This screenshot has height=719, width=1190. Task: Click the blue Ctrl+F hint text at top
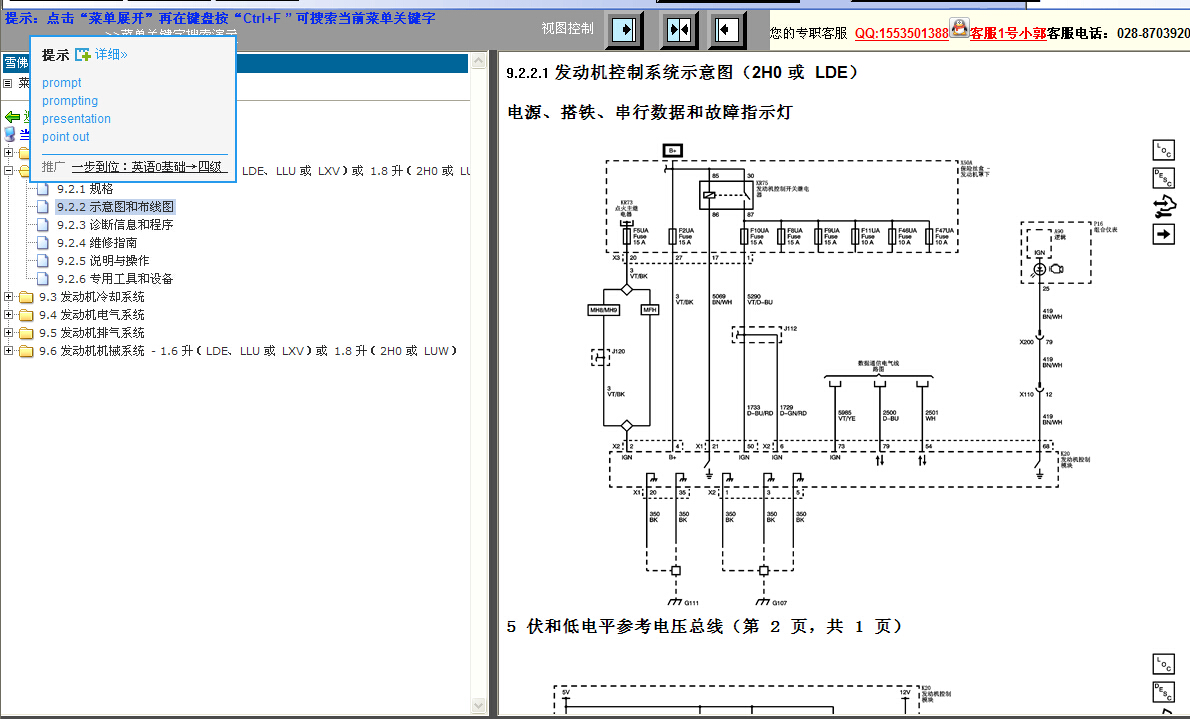(220, 18)
